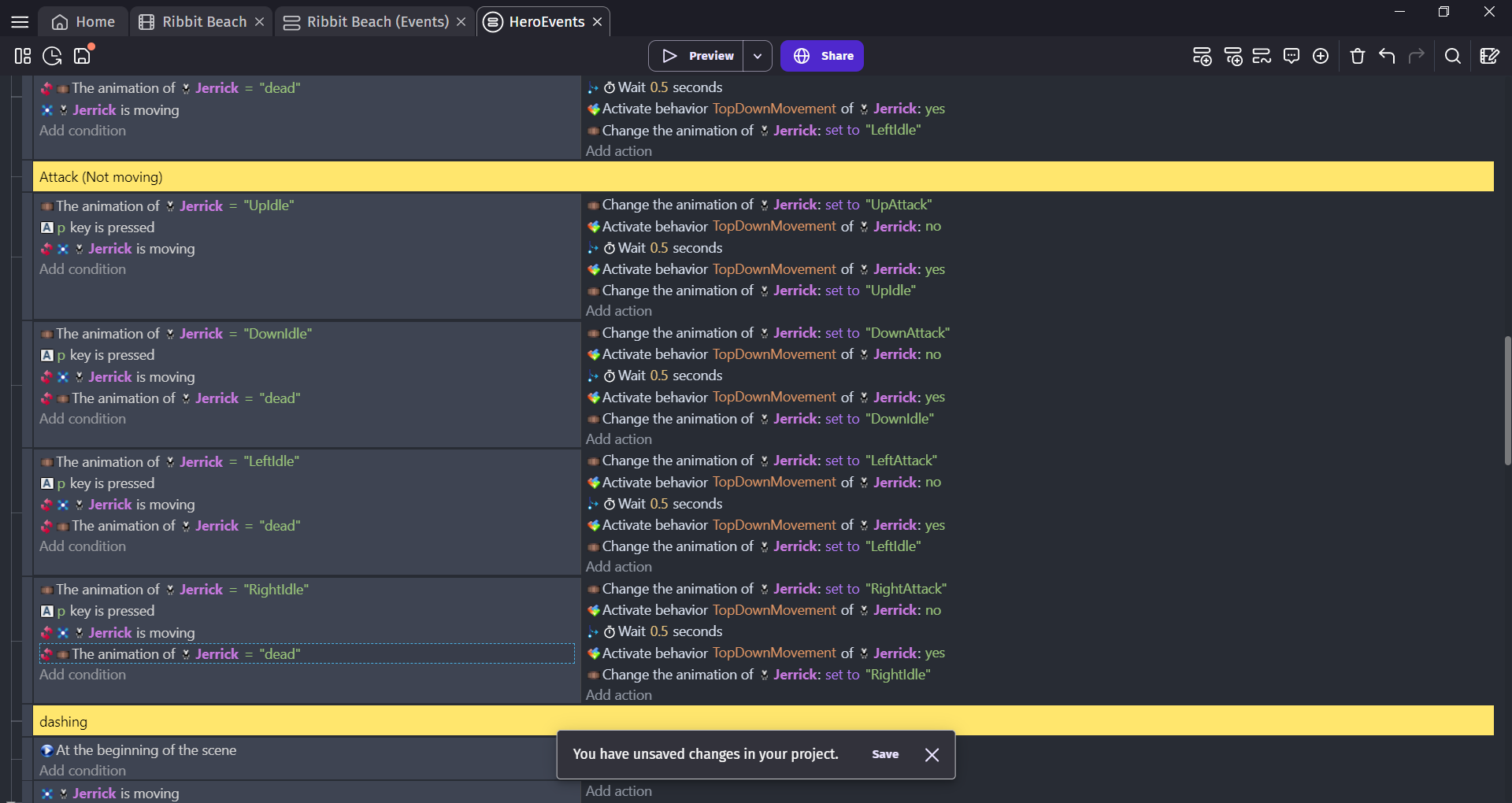Click the notepad-and-pencil icon in toolbar

[1489, 56]
